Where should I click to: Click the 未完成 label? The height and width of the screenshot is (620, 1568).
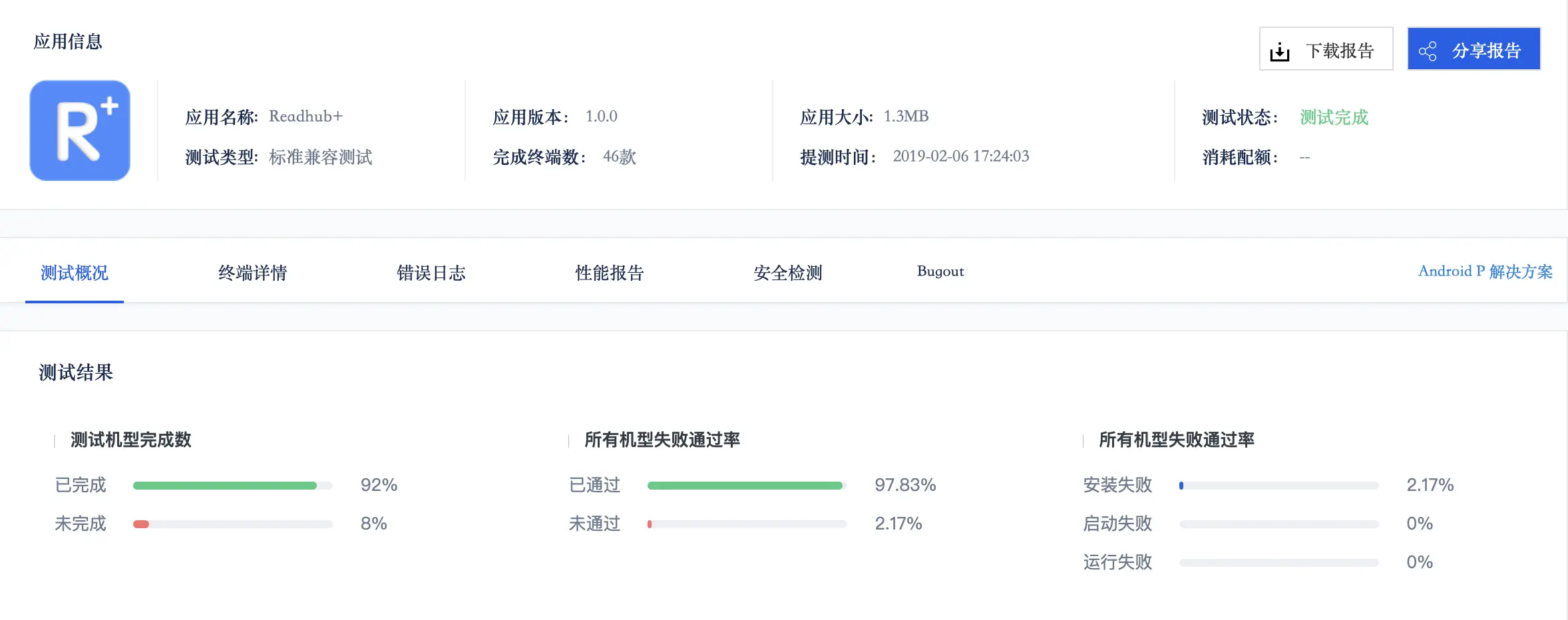(x=81, y=524)
